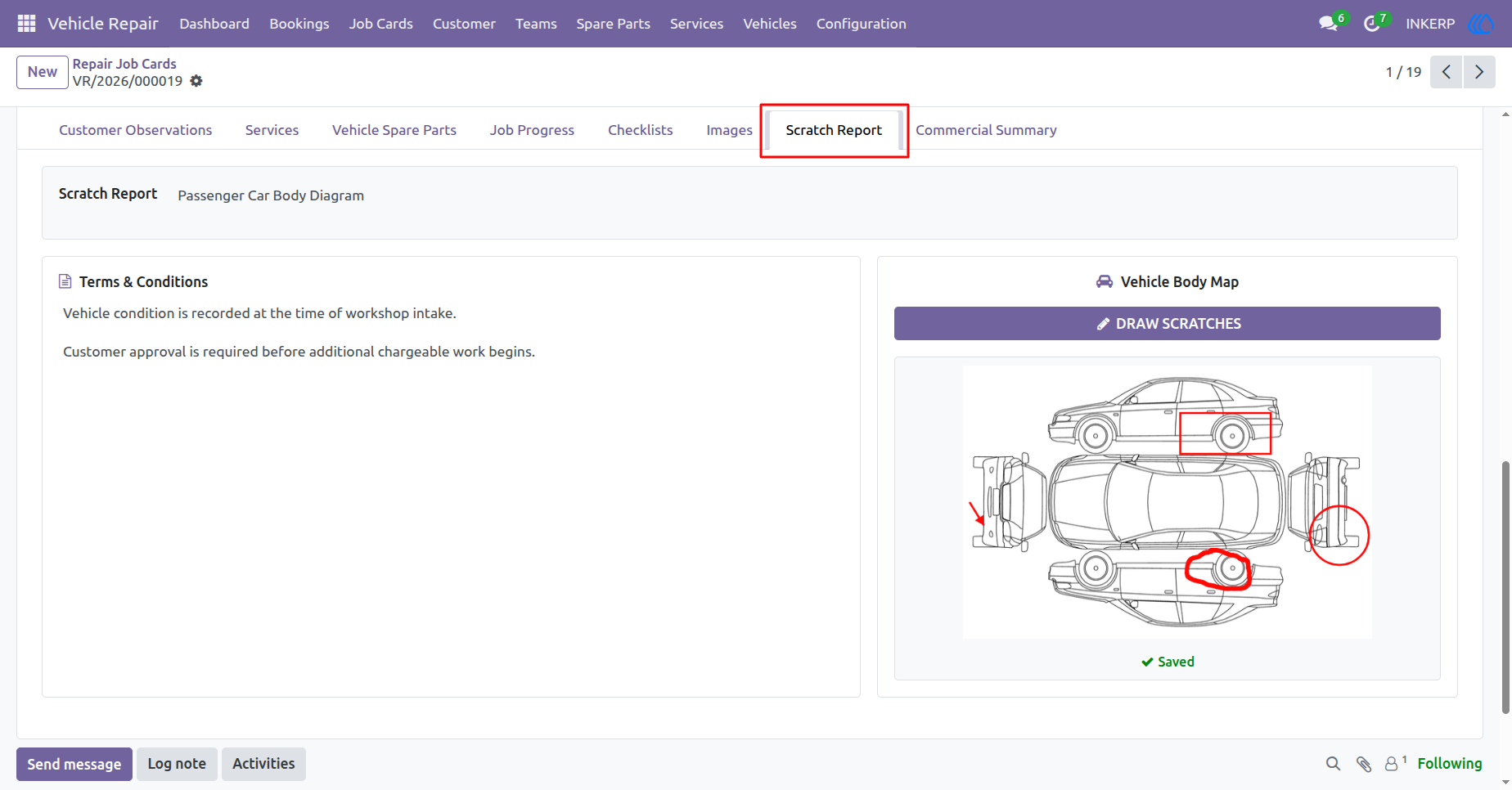
Task: Switch to Customer Observations tab
Action: (135, 130)
